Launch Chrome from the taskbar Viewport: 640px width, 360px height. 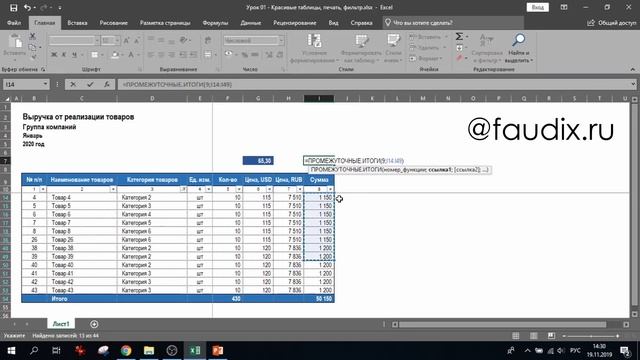pyautogui.click(x=126, y=351)
